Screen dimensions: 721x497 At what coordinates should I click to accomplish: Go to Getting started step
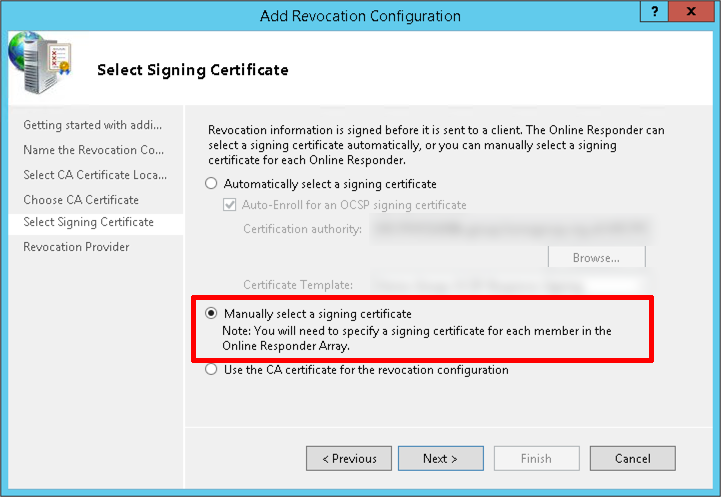pos(92,125)
